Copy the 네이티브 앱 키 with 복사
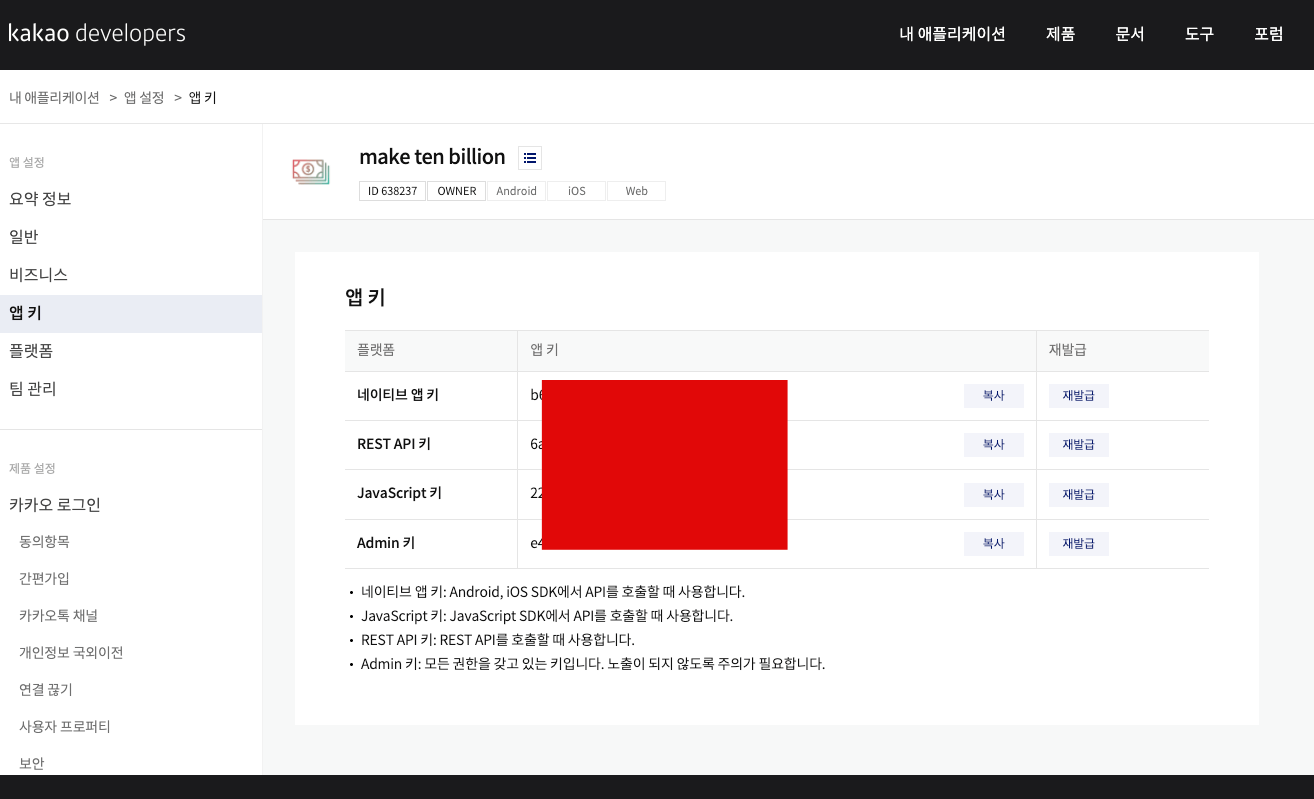1314x799 pixels. (994, 396)
